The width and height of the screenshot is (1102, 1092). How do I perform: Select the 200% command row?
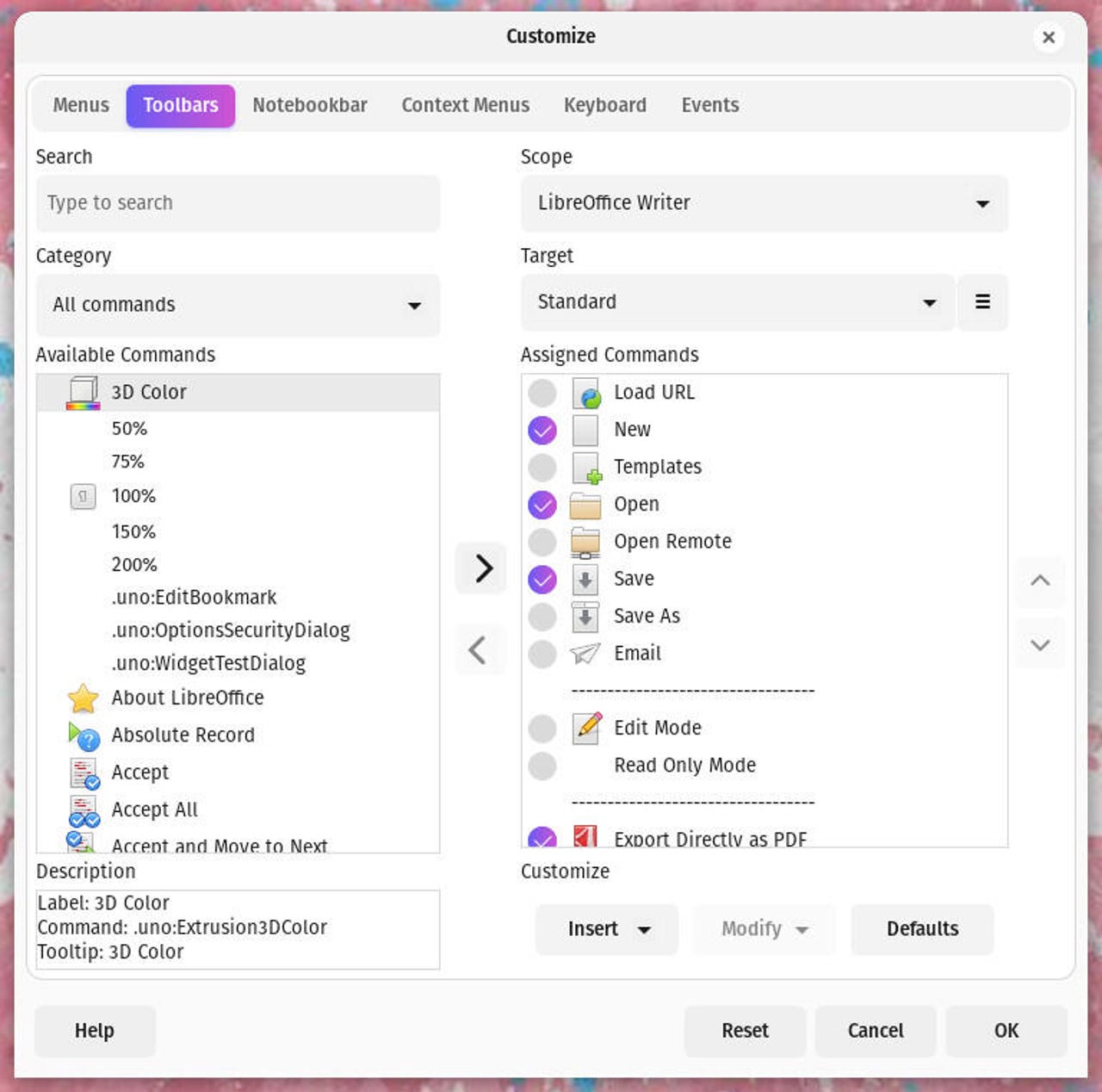pos(238,565)
